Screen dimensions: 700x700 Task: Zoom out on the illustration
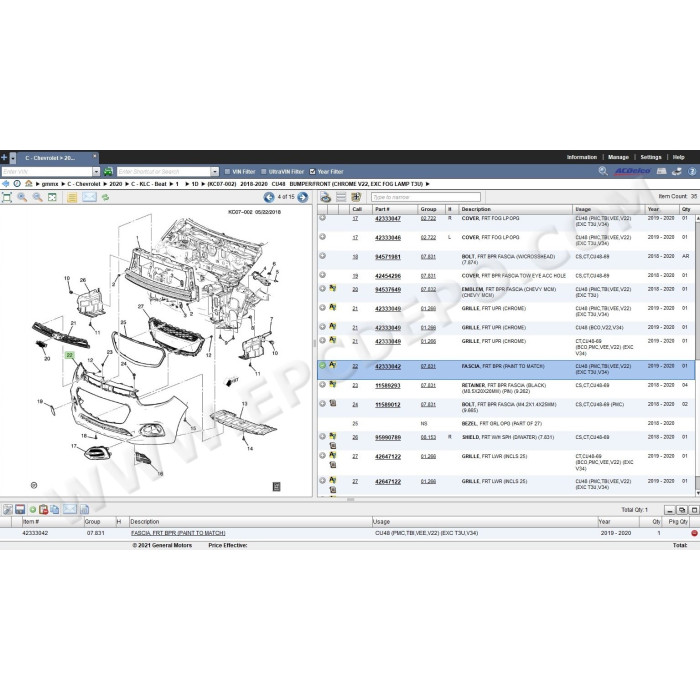pyautogui.click(x=38, y=197)
